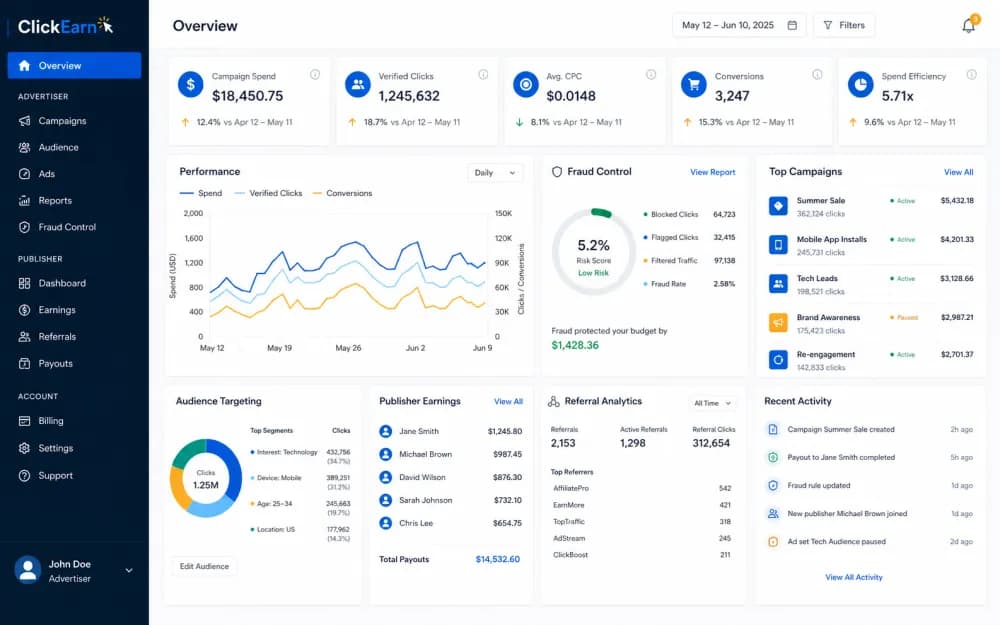Expand the John Doe account menu
The height and width of the screenshot is (625, 1000).
[x=129, y=570]
